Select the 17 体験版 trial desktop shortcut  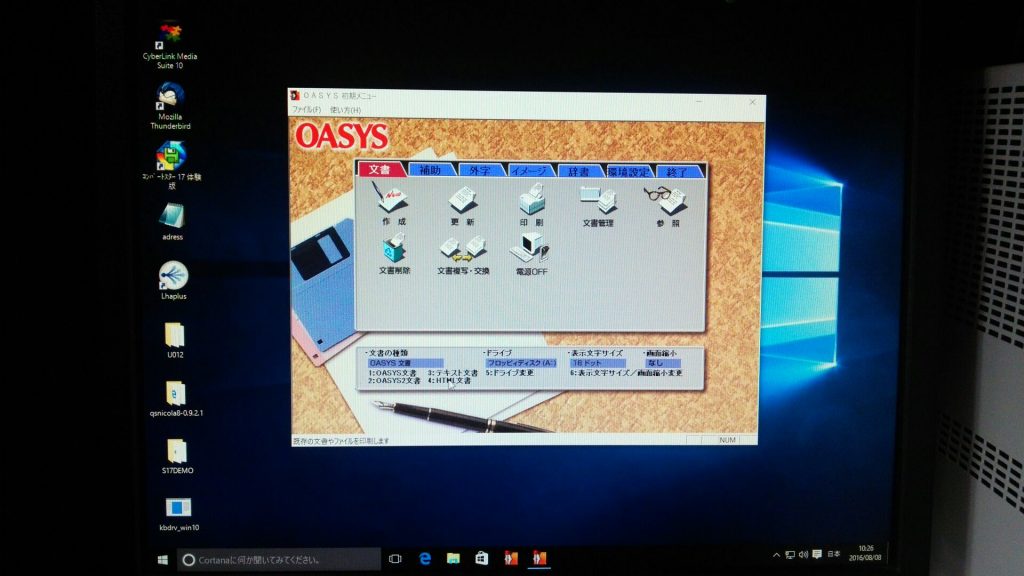coord(172,166)
